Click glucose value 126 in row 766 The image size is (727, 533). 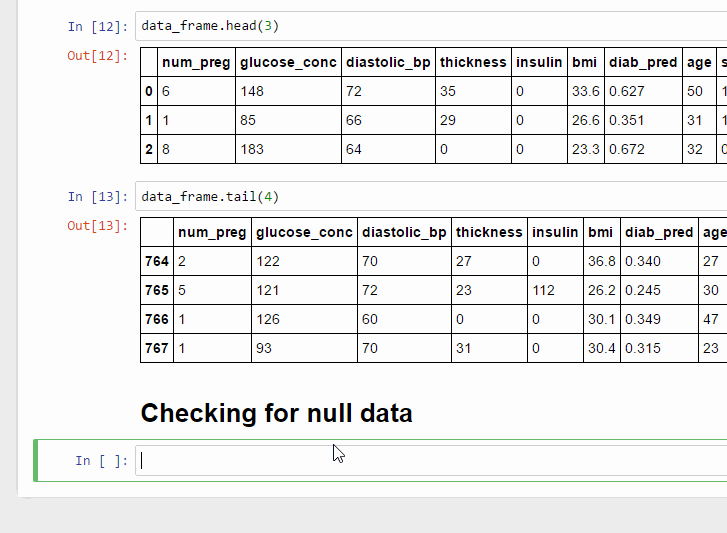[x=268, y=319]
